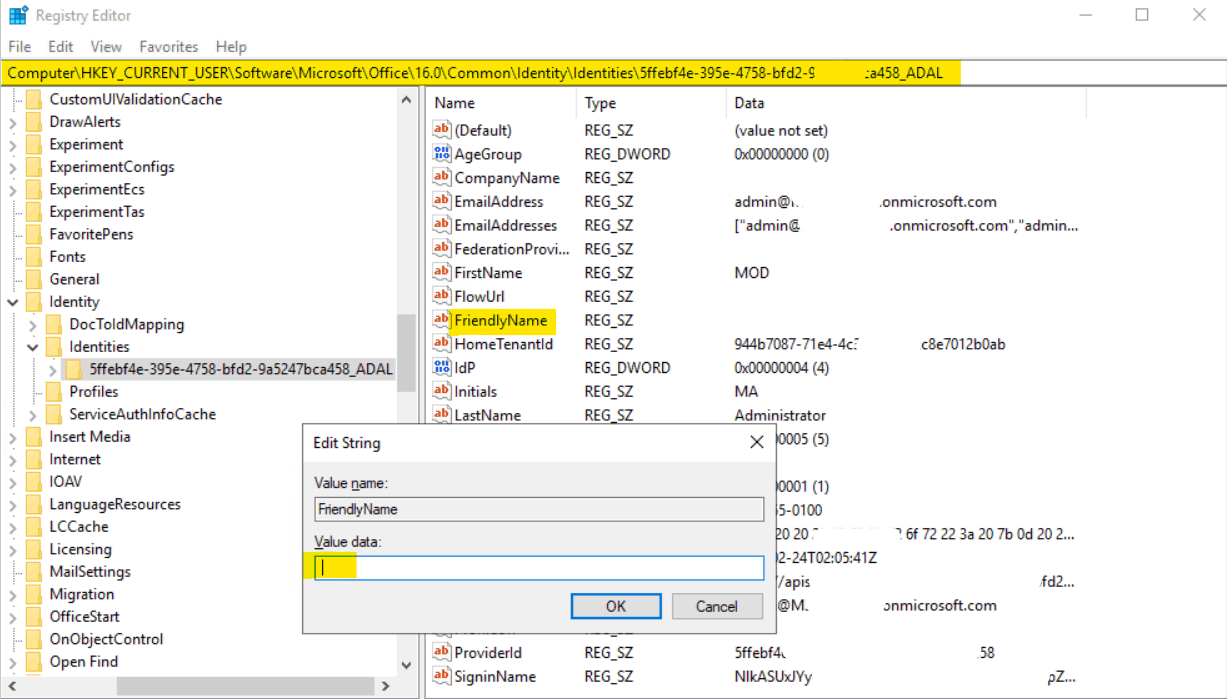Select the ExperimentConfigs key
The width and height of the screenshot is (1227, 699).
click(112, 167)
